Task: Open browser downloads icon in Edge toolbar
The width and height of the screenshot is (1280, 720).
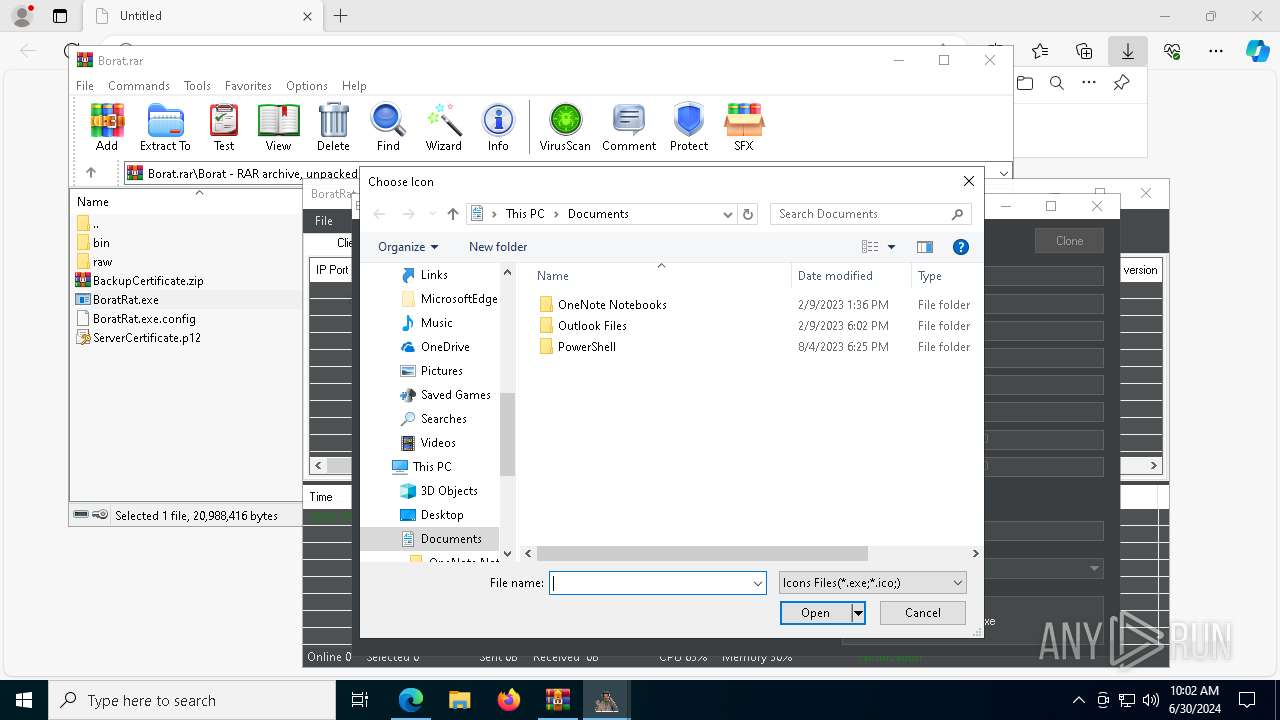Action: point(1127,51)
